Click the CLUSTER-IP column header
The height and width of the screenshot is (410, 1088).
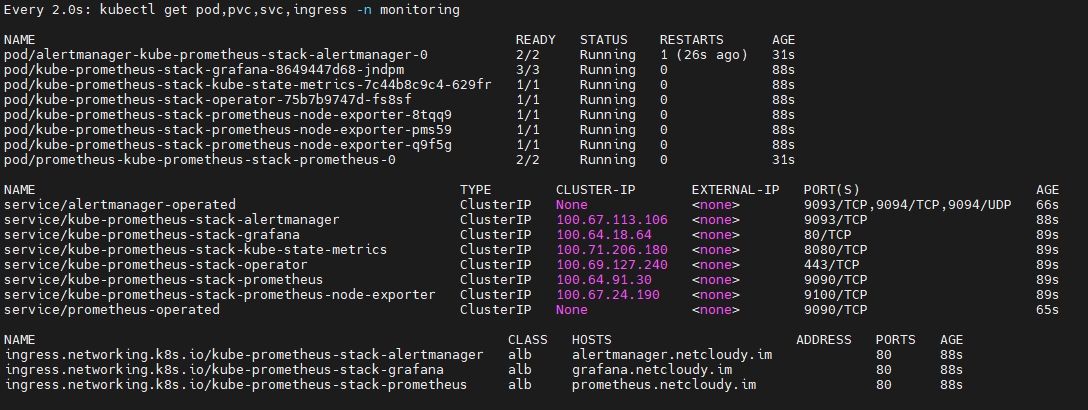(x=595, y=190)
